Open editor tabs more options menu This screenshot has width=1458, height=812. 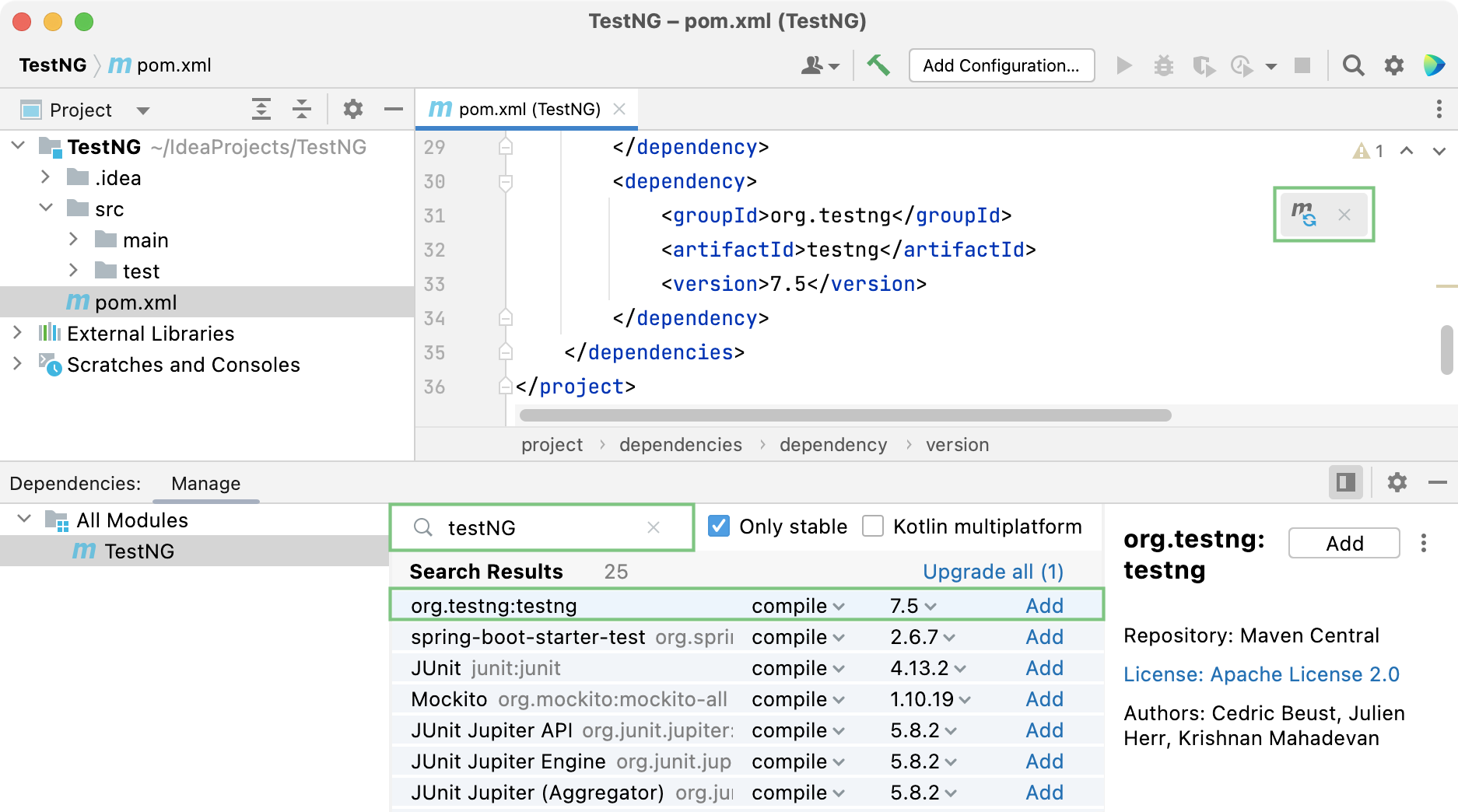1439,110
